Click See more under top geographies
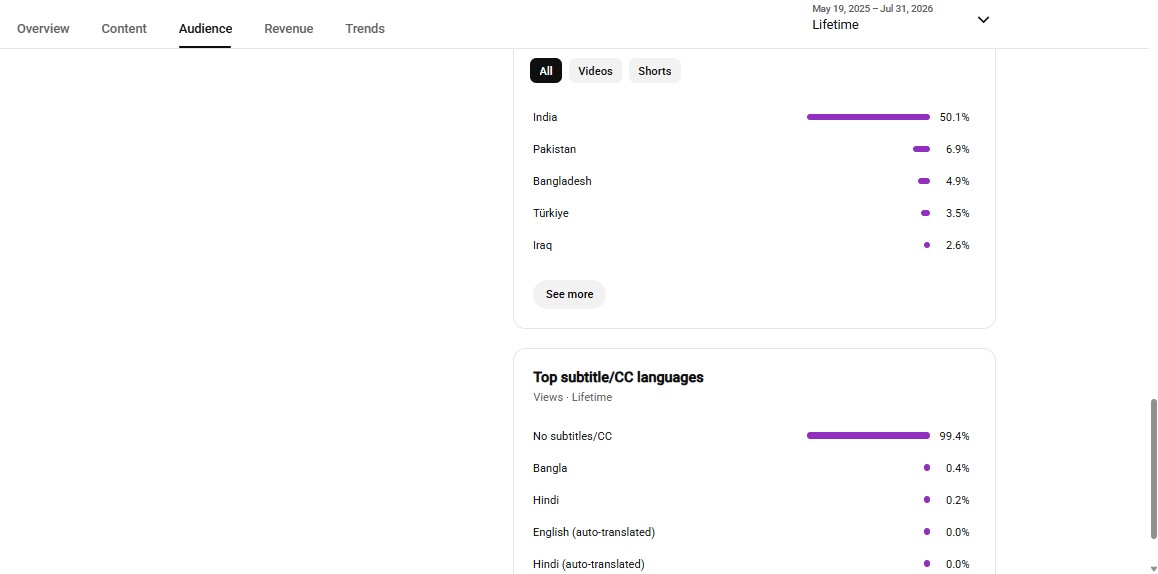1158x574 pixels. click(569, 294)
